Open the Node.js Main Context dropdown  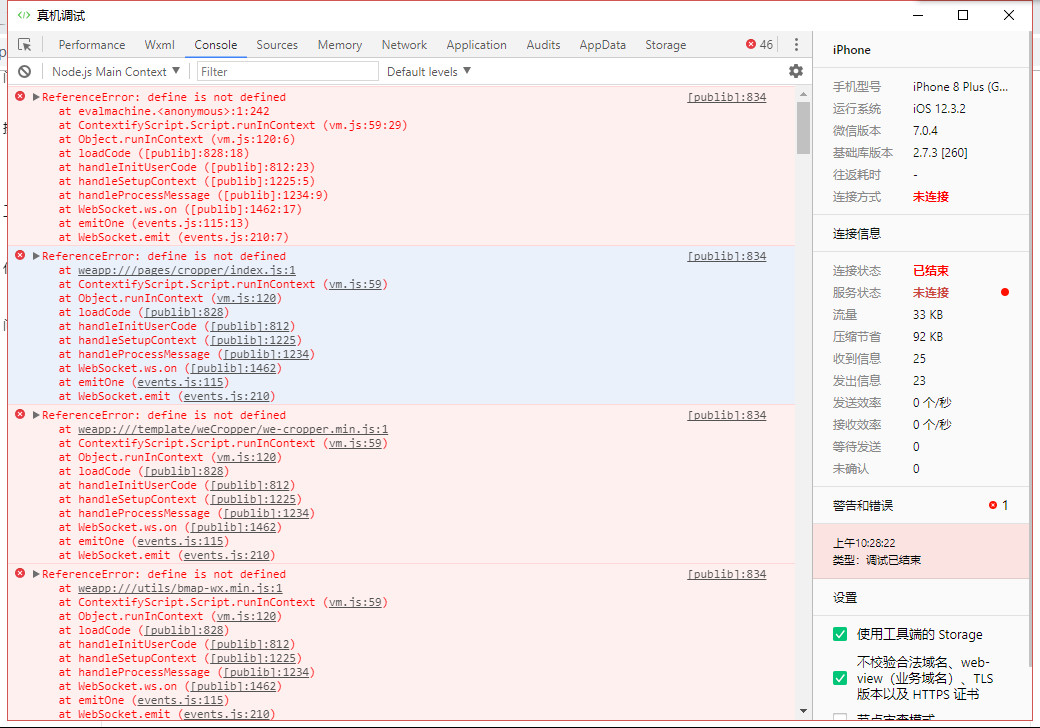pyautogui.click(x=116, y=72)
